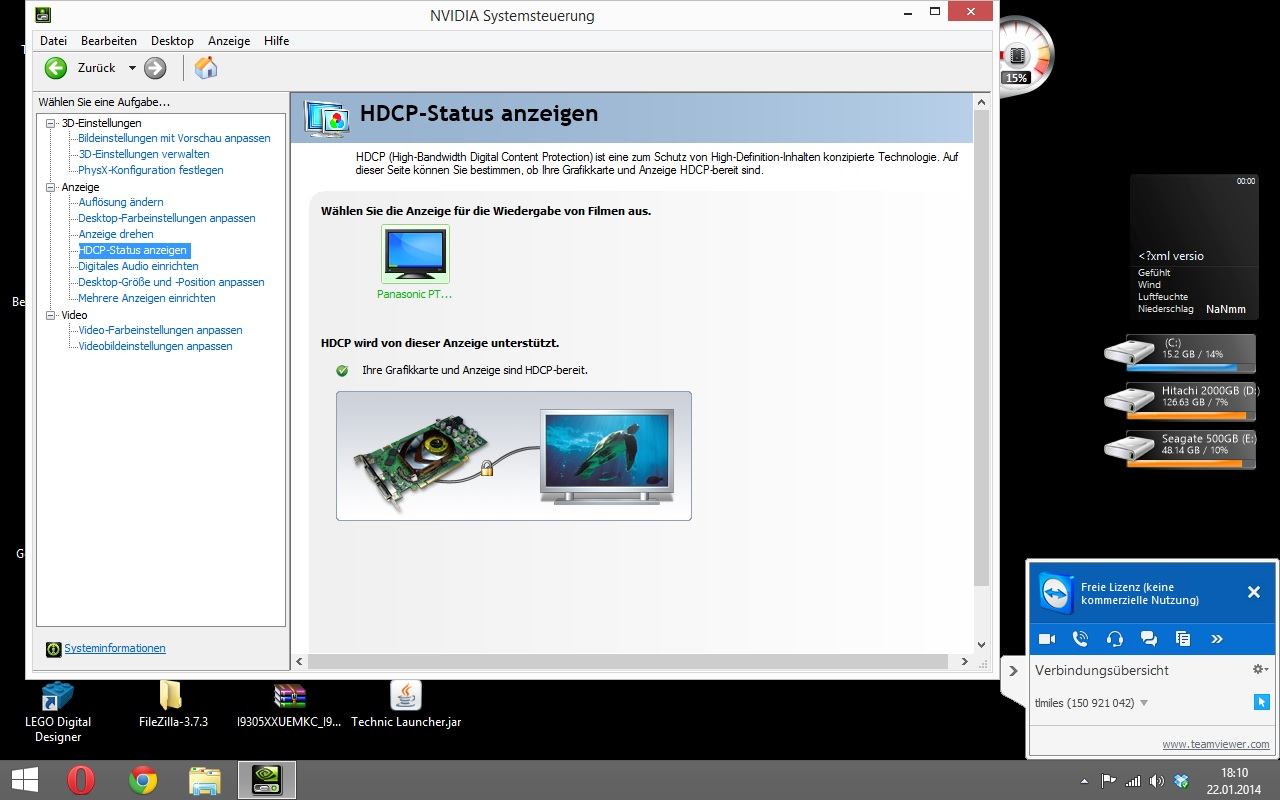
Task: Collapse the 3D-Einstellungen tree node
Action: [x=51, y=123]
